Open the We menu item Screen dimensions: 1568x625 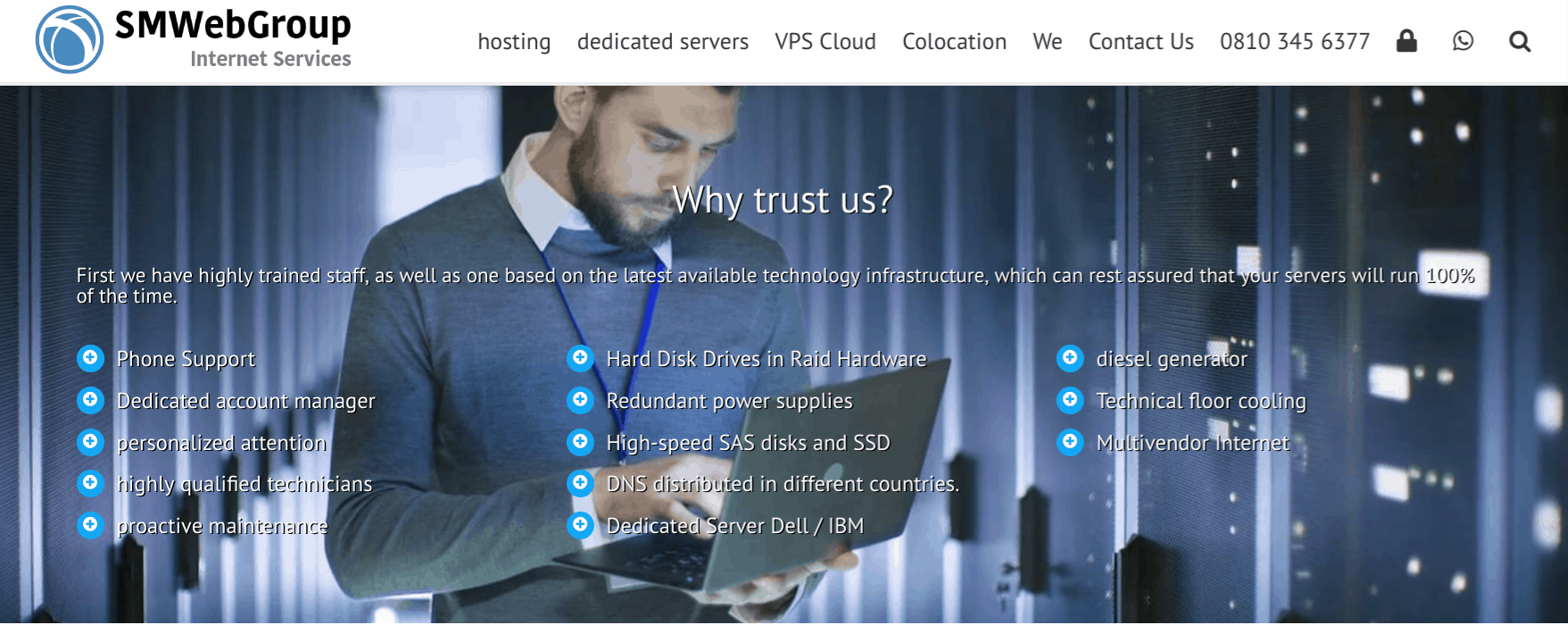click(x=1047, y=42)
